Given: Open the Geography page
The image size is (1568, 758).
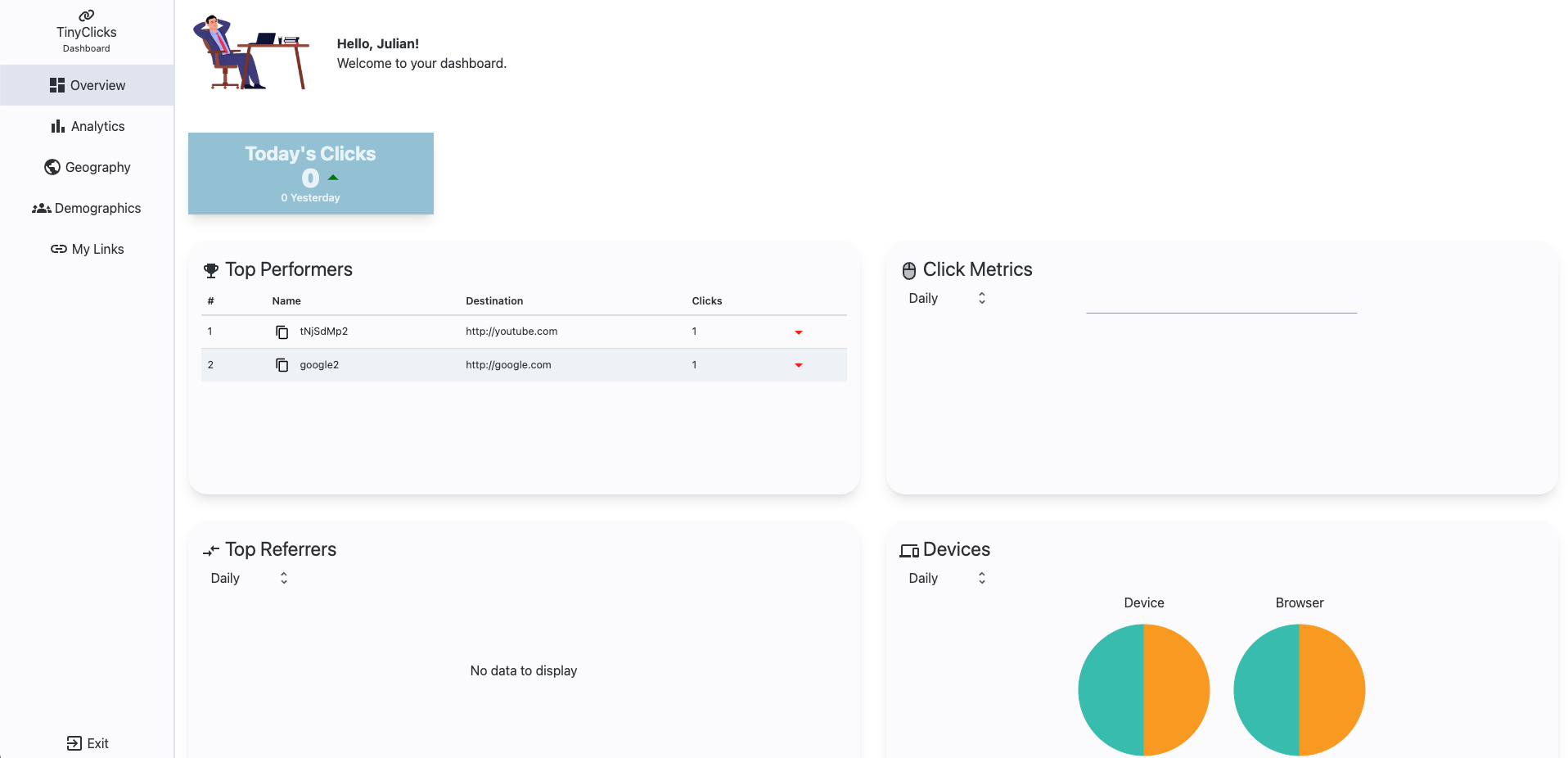Looking at the screenshot, I should (87, 167).
